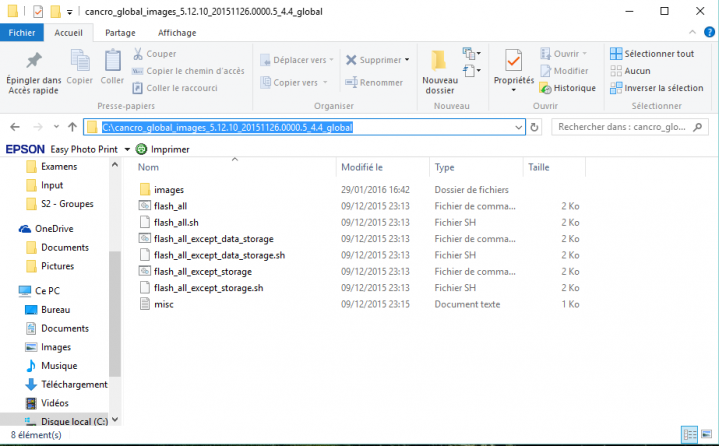Image resolution: width=719 pixels, height=446 pixels.
Task: Open Examens in the navigation pane
Action: [x=51, y=166]
